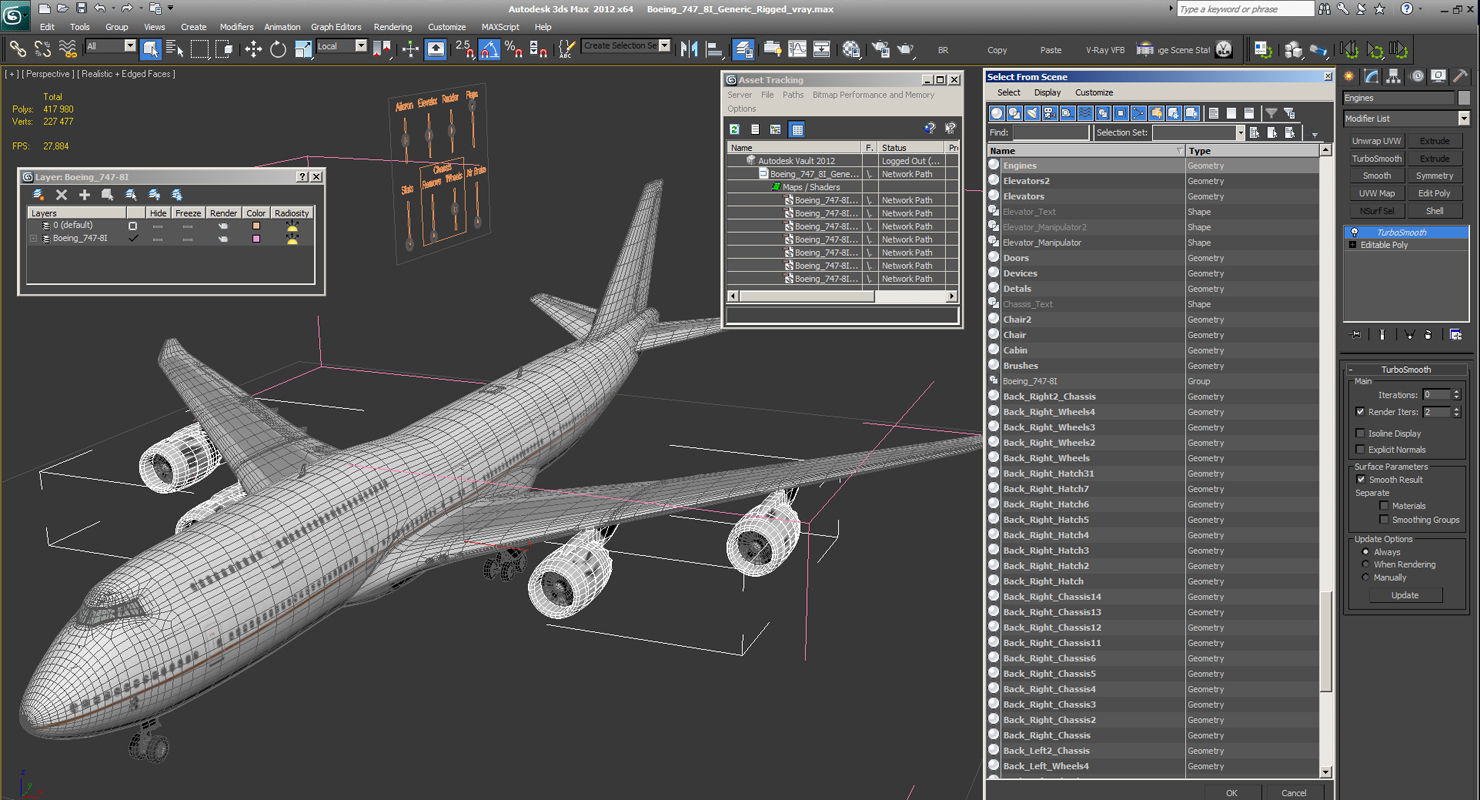Activate the Bind to Space Warp tool
Viewport: 1480px width, 800px height.
click(68, 48)
